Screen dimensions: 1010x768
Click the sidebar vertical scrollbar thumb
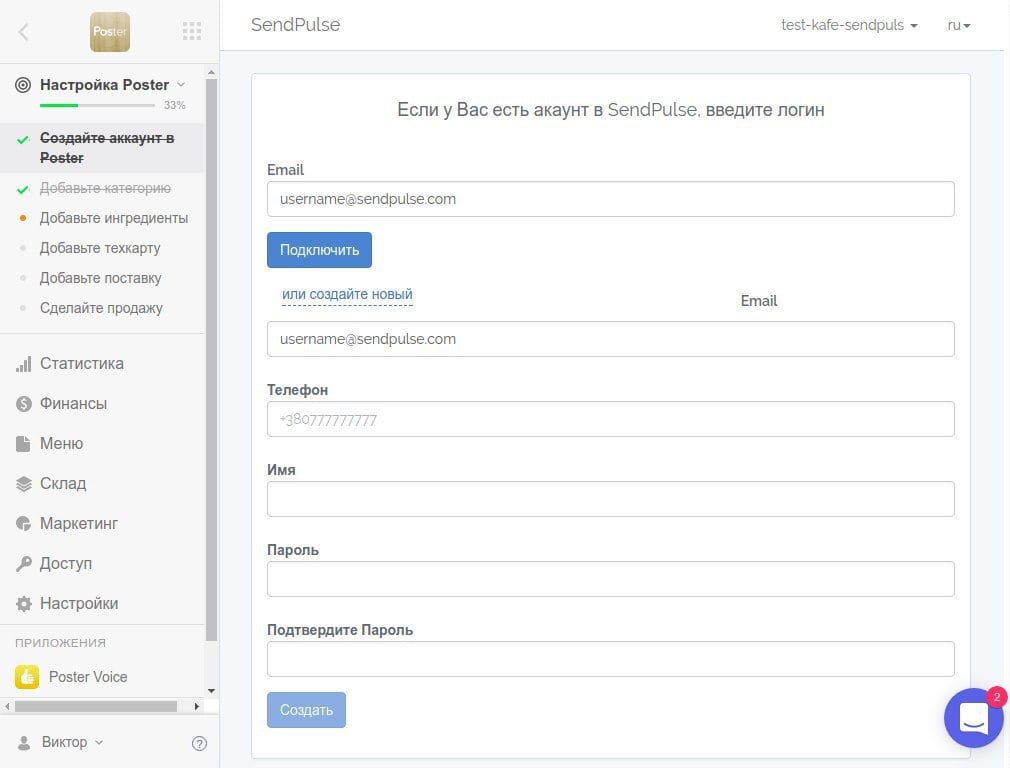pyautogui.click(x=211, y=360)
